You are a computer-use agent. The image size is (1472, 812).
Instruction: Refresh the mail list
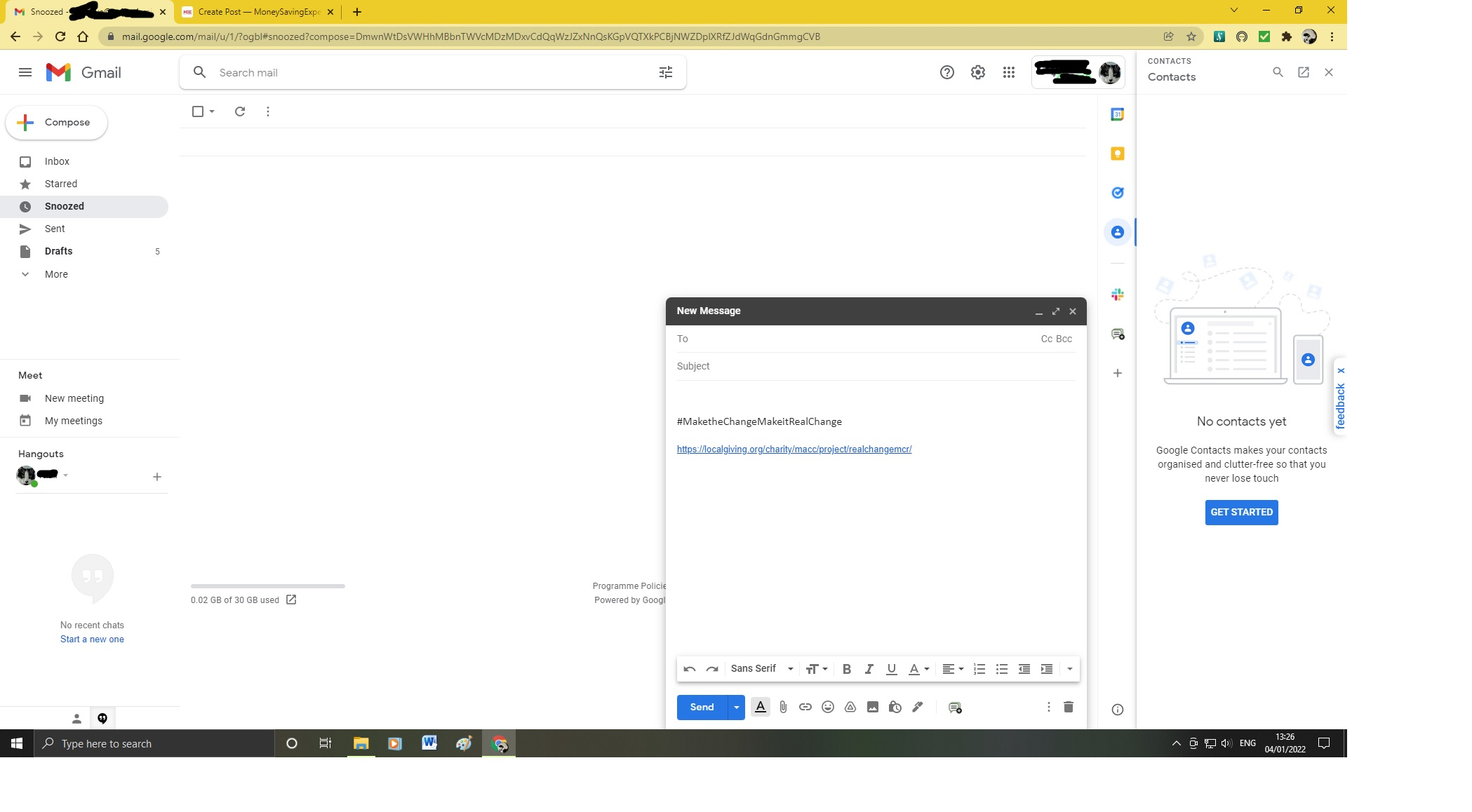point(240,111)
